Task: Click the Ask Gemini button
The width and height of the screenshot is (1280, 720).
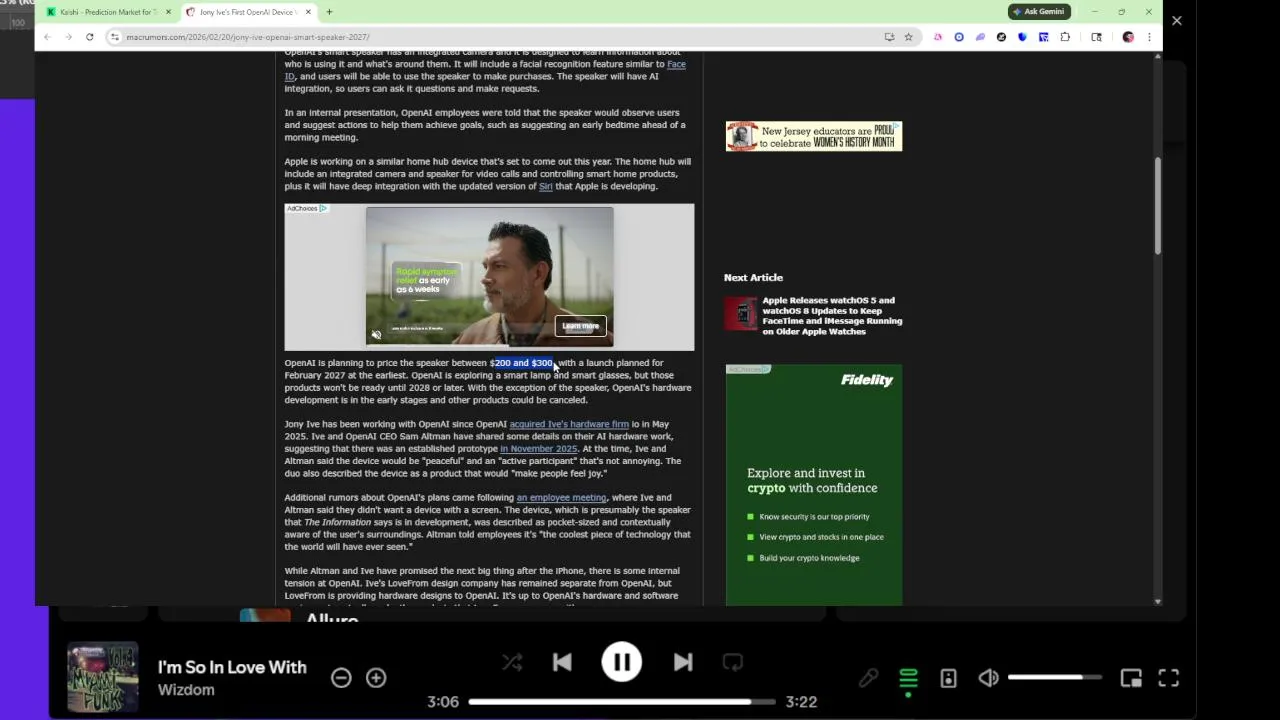Action: click(x=1039, y=12)
